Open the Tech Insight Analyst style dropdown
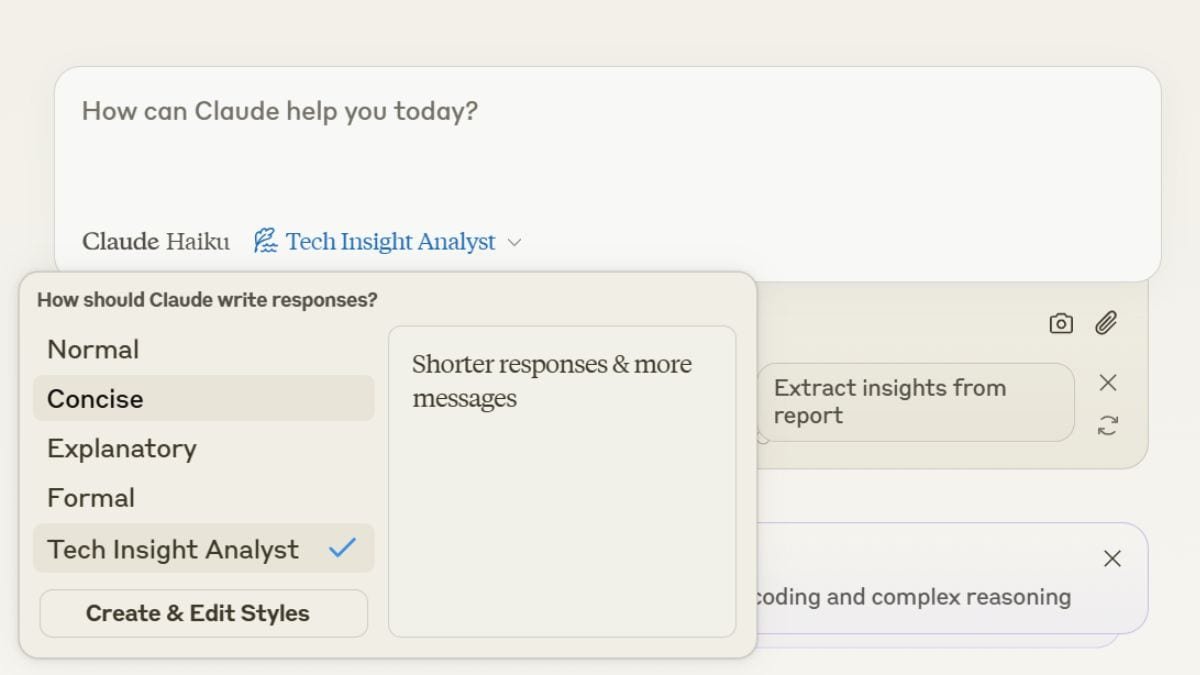This screenshot has height=675, width=1200. 387,241
